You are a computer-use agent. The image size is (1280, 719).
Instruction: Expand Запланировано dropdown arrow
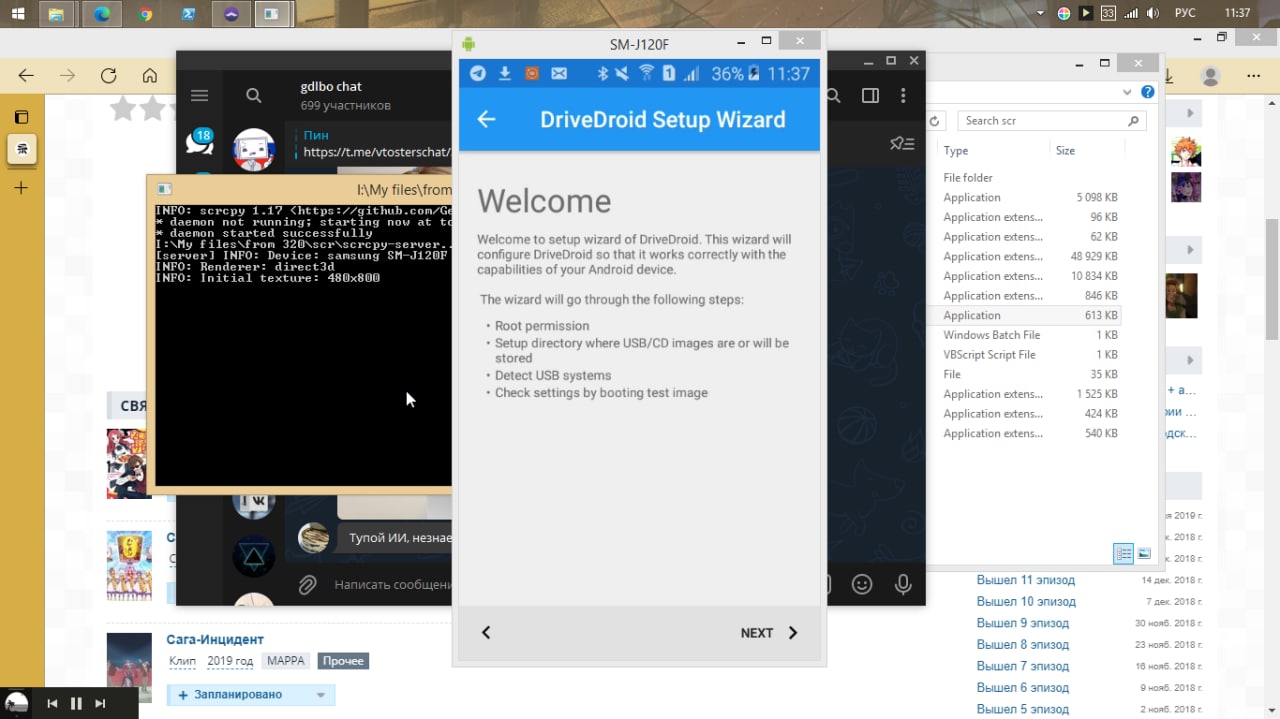[x=321, y=695]
